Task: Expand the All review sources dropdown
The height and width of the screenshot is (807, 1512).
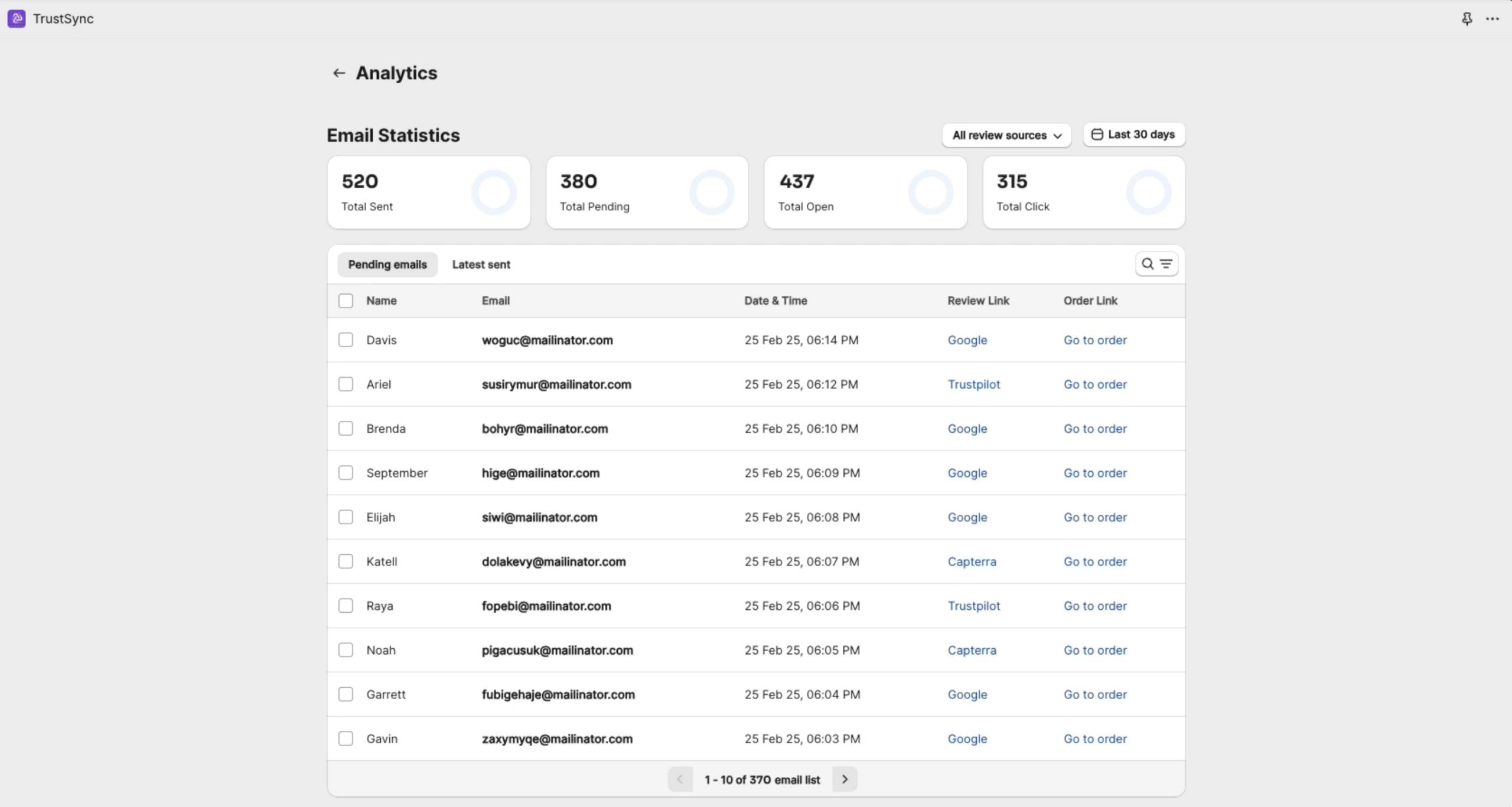Action: click(1006, 135)
